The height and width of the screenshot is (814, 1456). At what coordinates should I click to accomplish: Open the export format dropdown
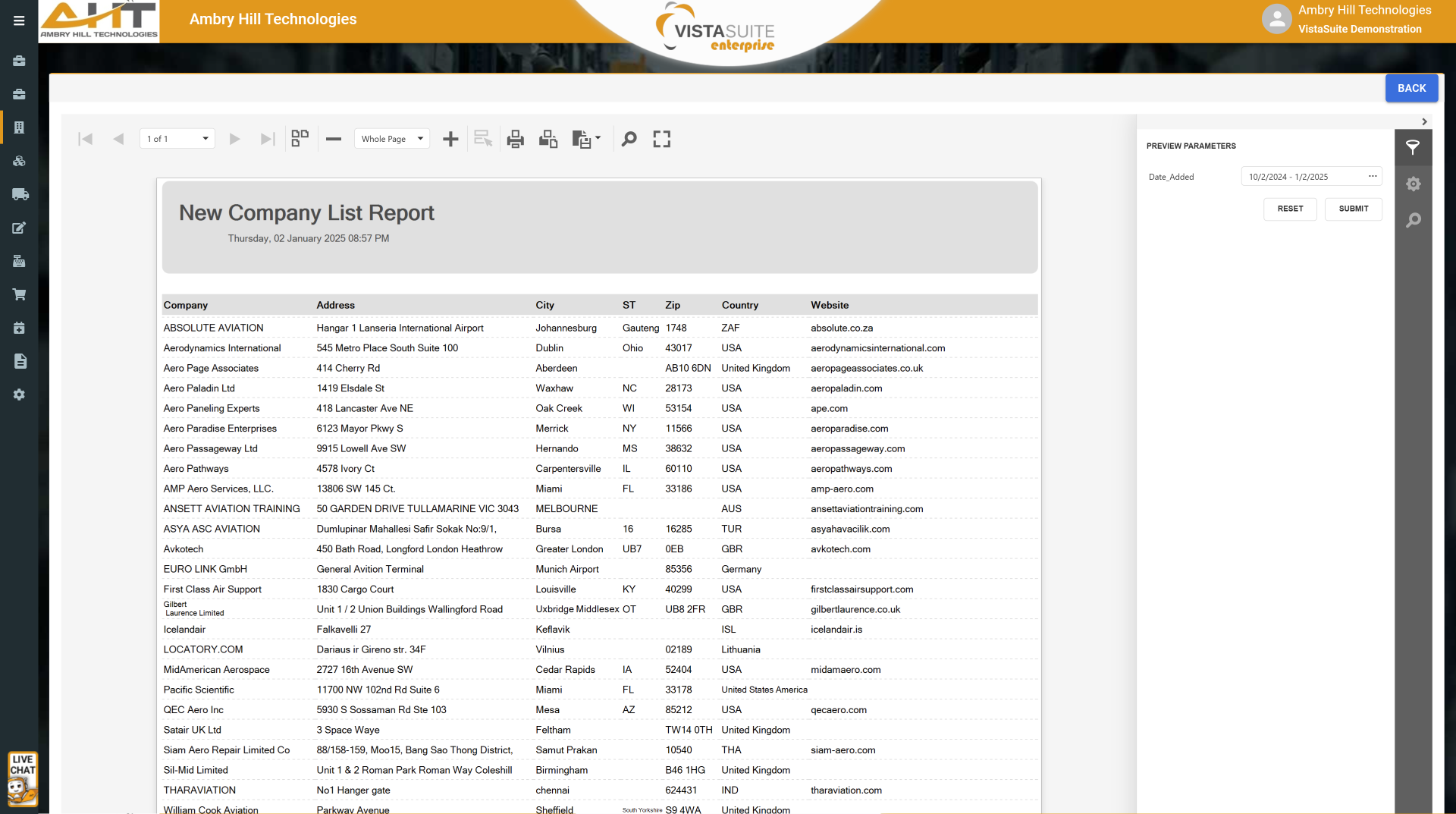coord(598,139)
